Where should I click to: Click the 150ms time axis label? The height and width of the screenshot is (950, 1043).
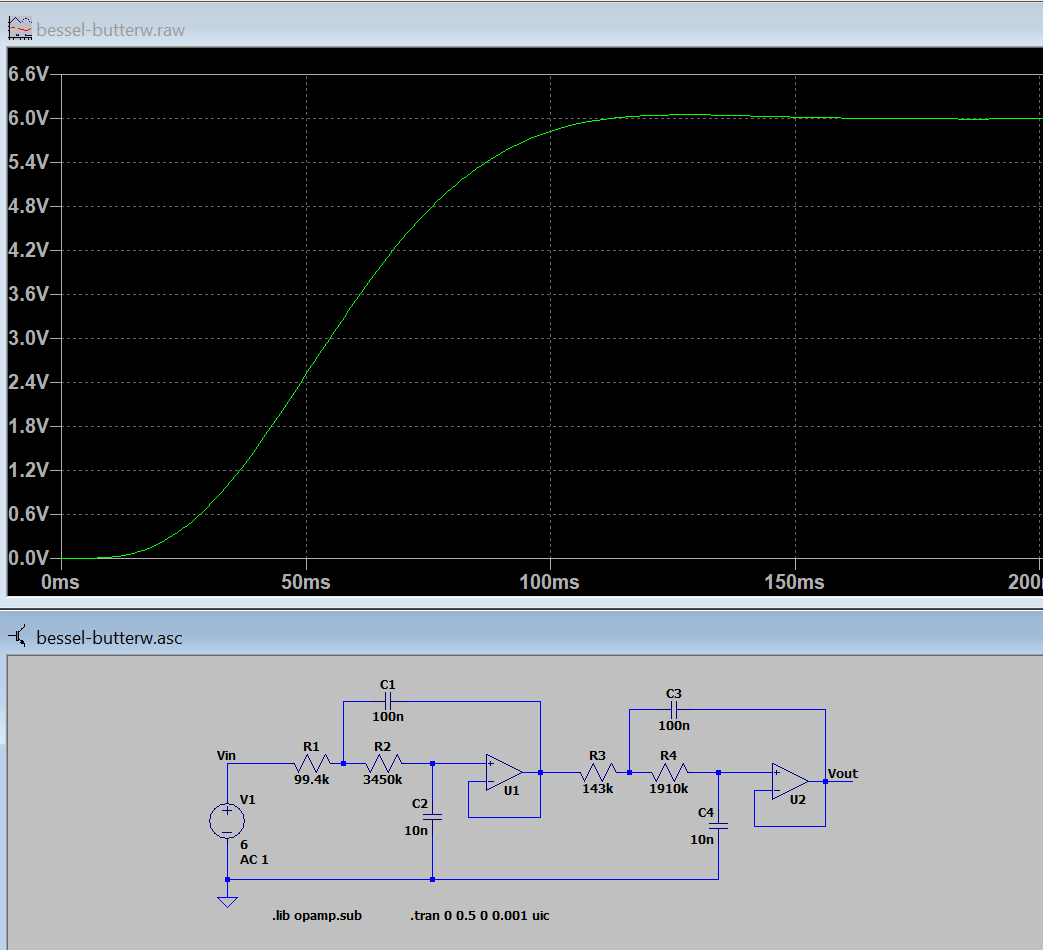click(794, 582)
